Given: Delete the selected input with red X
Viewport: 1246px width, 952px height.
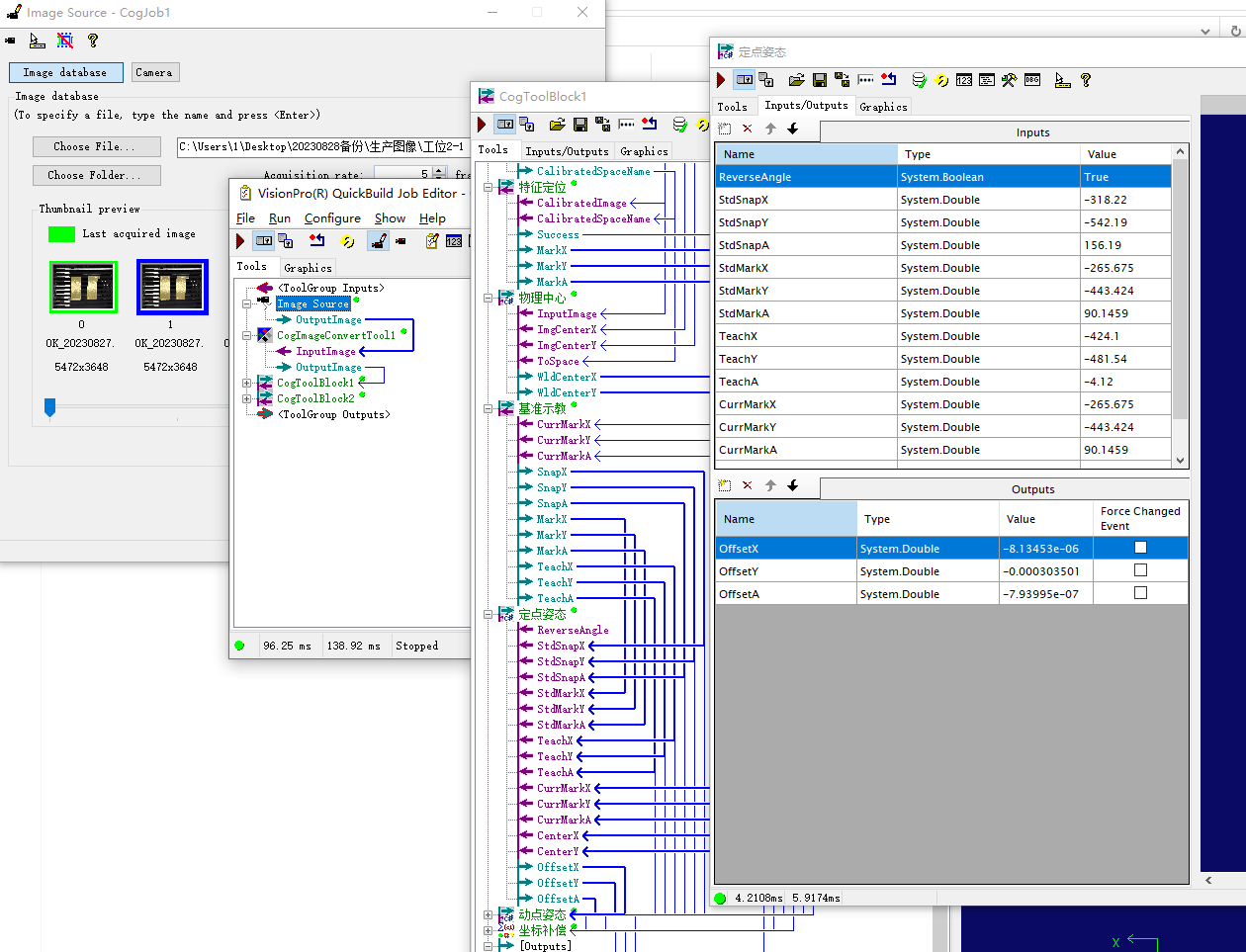Looking at the screenshot, I should [x=747, y=129].
